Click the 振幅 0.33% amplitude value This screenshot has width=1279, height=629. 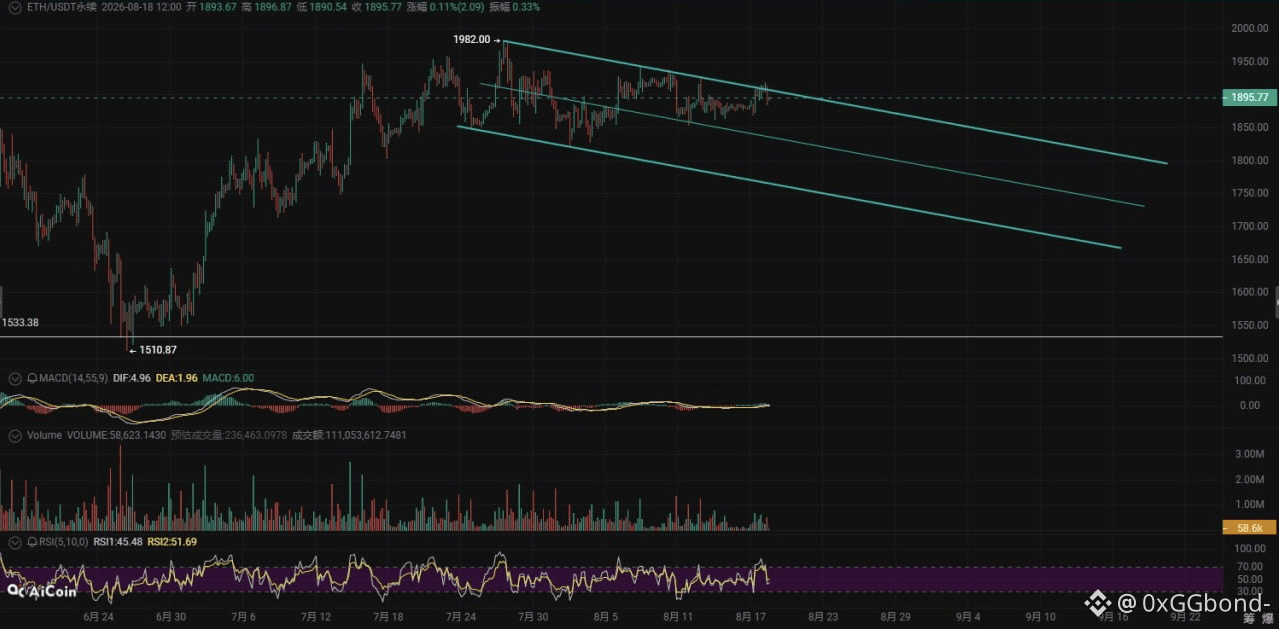(515, 6)
